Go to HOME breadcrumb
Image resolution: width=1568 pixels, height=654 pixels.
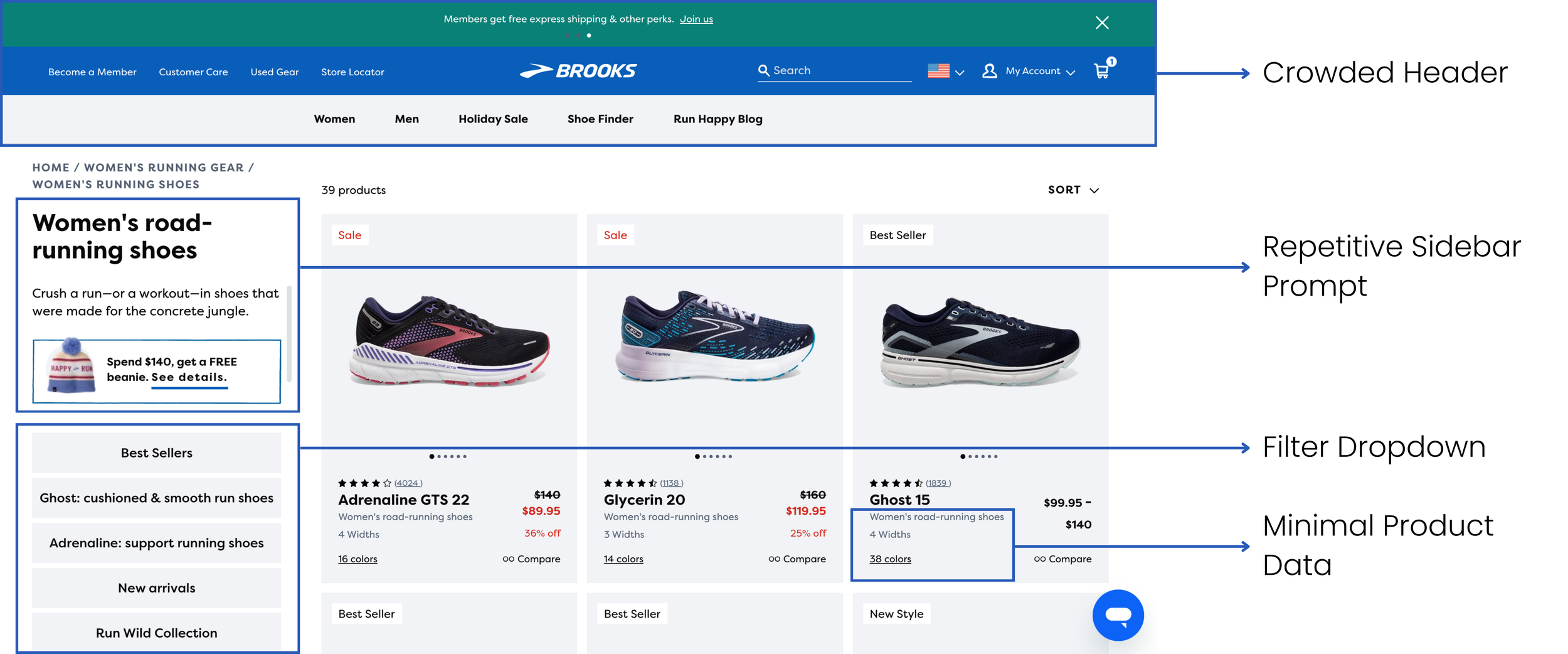(51, 168)
